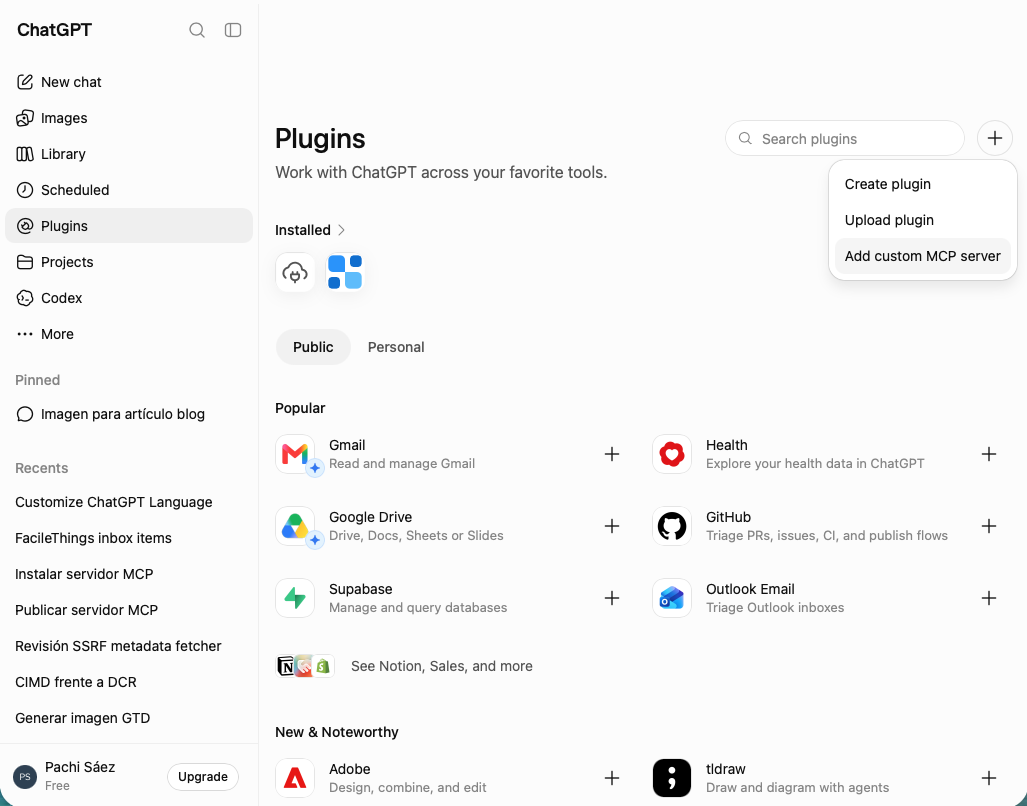Click the ChatGPT logo title
The image size is (1027, 806).
click(54, 30)
